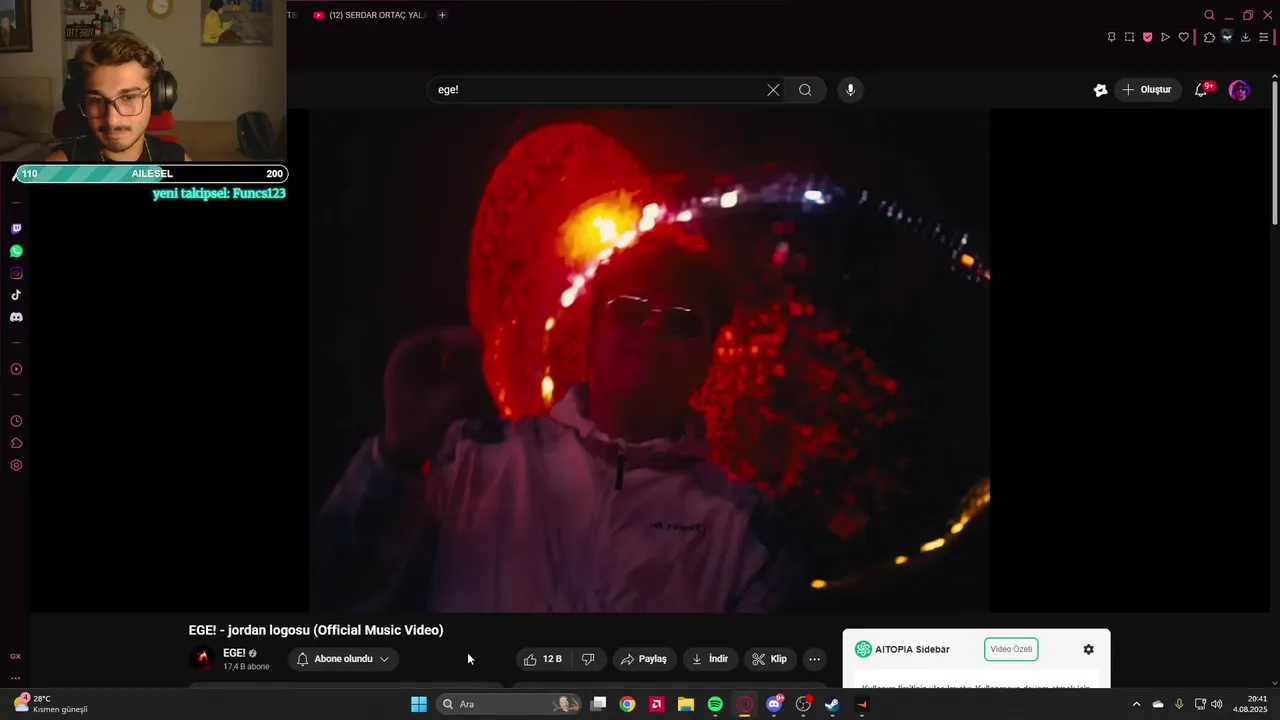
Task: Click the Video Özeti button in AITOPIA
Action: (1010, 649)
